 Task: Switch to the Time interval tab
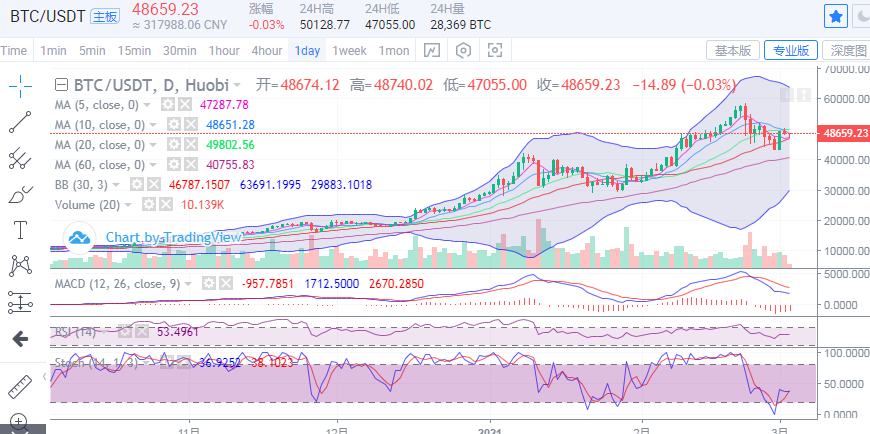tap(14, 51)
